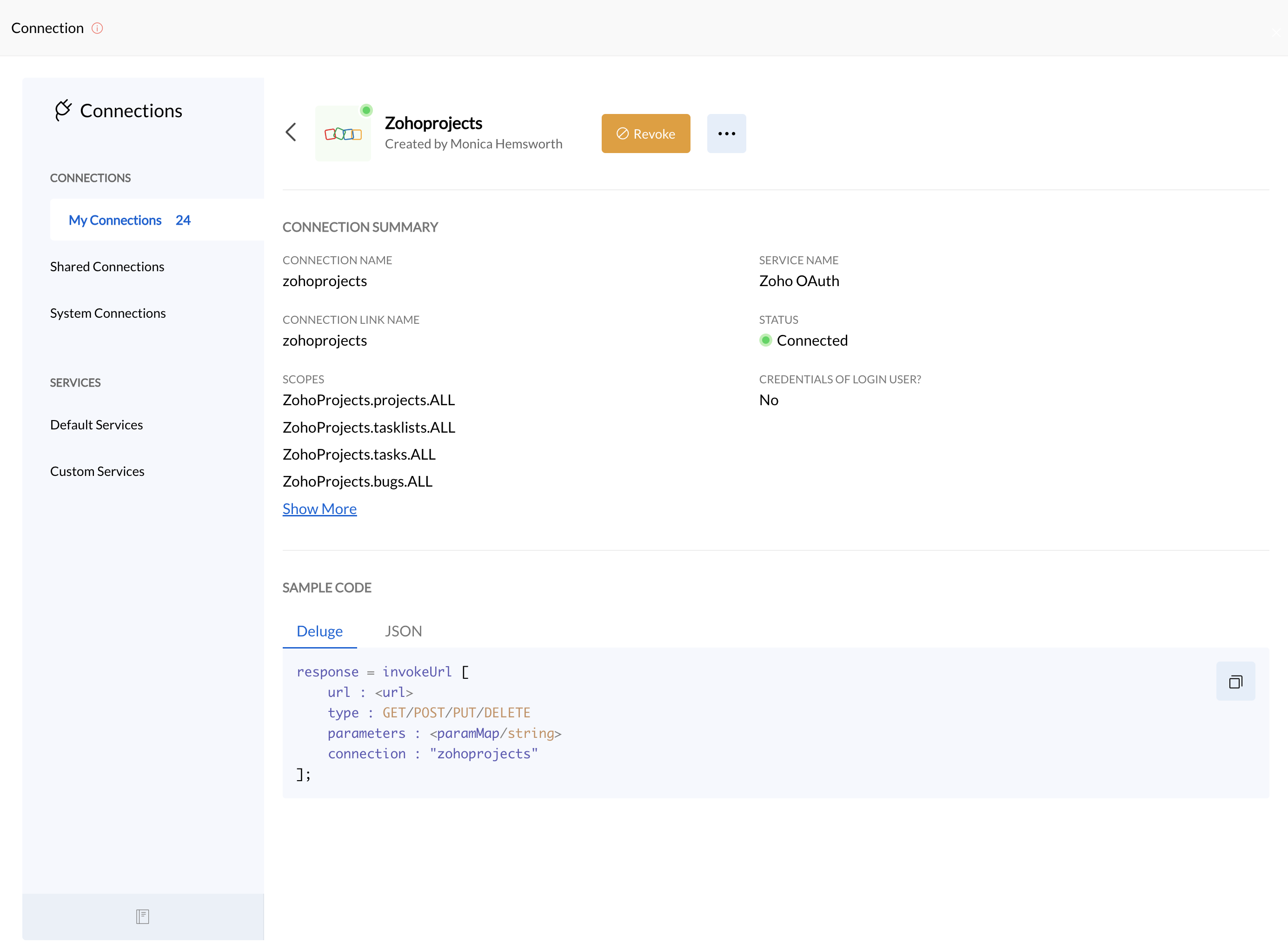Click the back arrow beside Zohoprojects logo
Image resolution: width=1288 pixels, height=943 pixels.
point(291,133)
